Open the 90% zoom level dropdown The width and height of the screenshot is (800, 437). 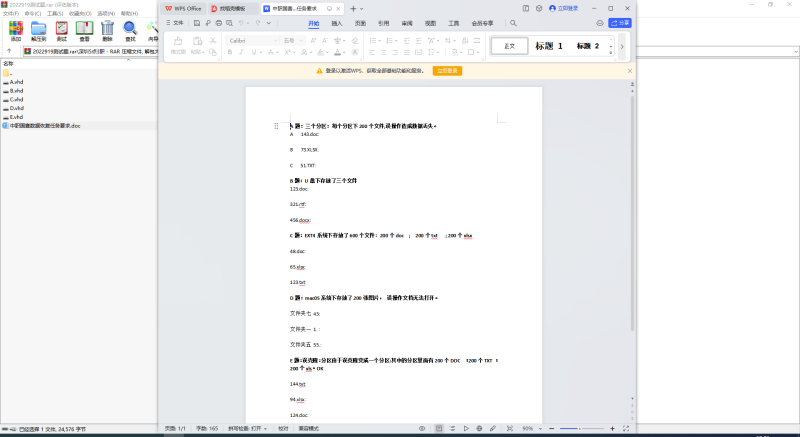click(530, 428)
